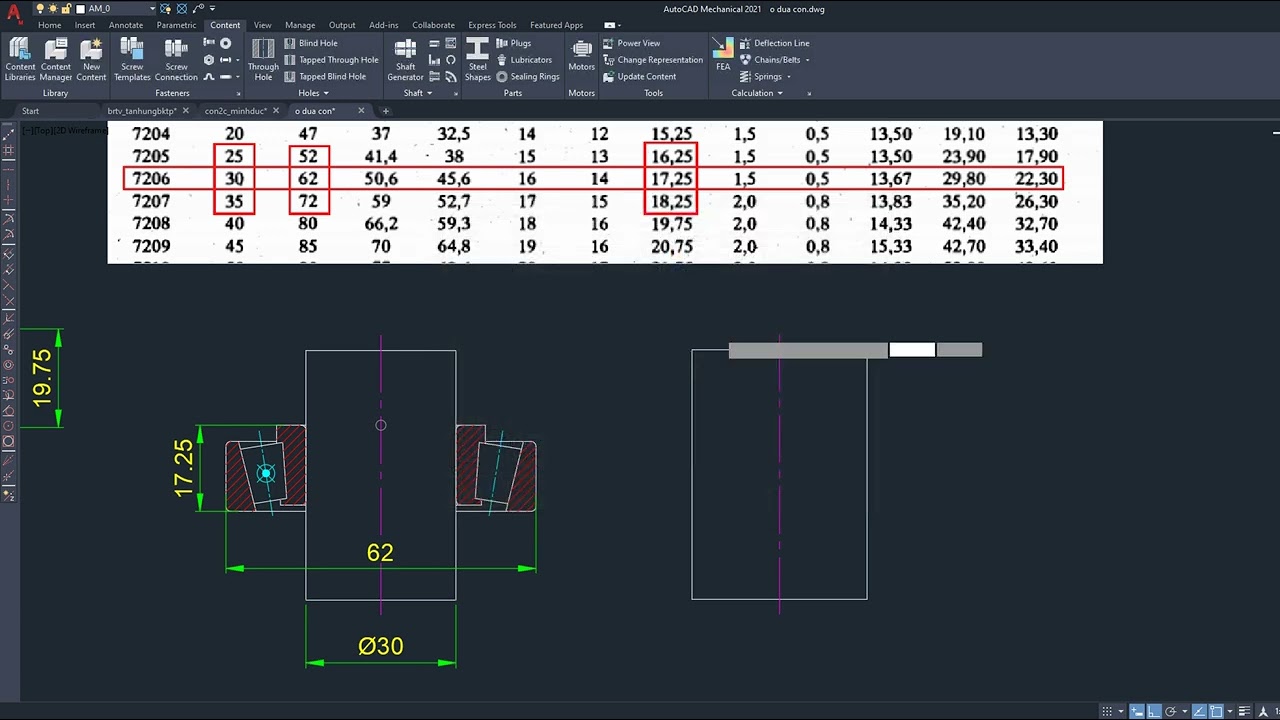The width and height of the screenshot is (1280, 720).
Task: Open Deflection Line calculation
Action: coord(775,43)
